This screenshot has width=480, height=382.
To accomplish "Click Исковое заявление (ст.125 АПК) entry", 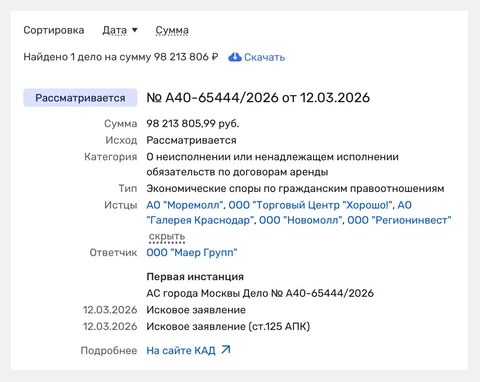I will click(228, 326).
